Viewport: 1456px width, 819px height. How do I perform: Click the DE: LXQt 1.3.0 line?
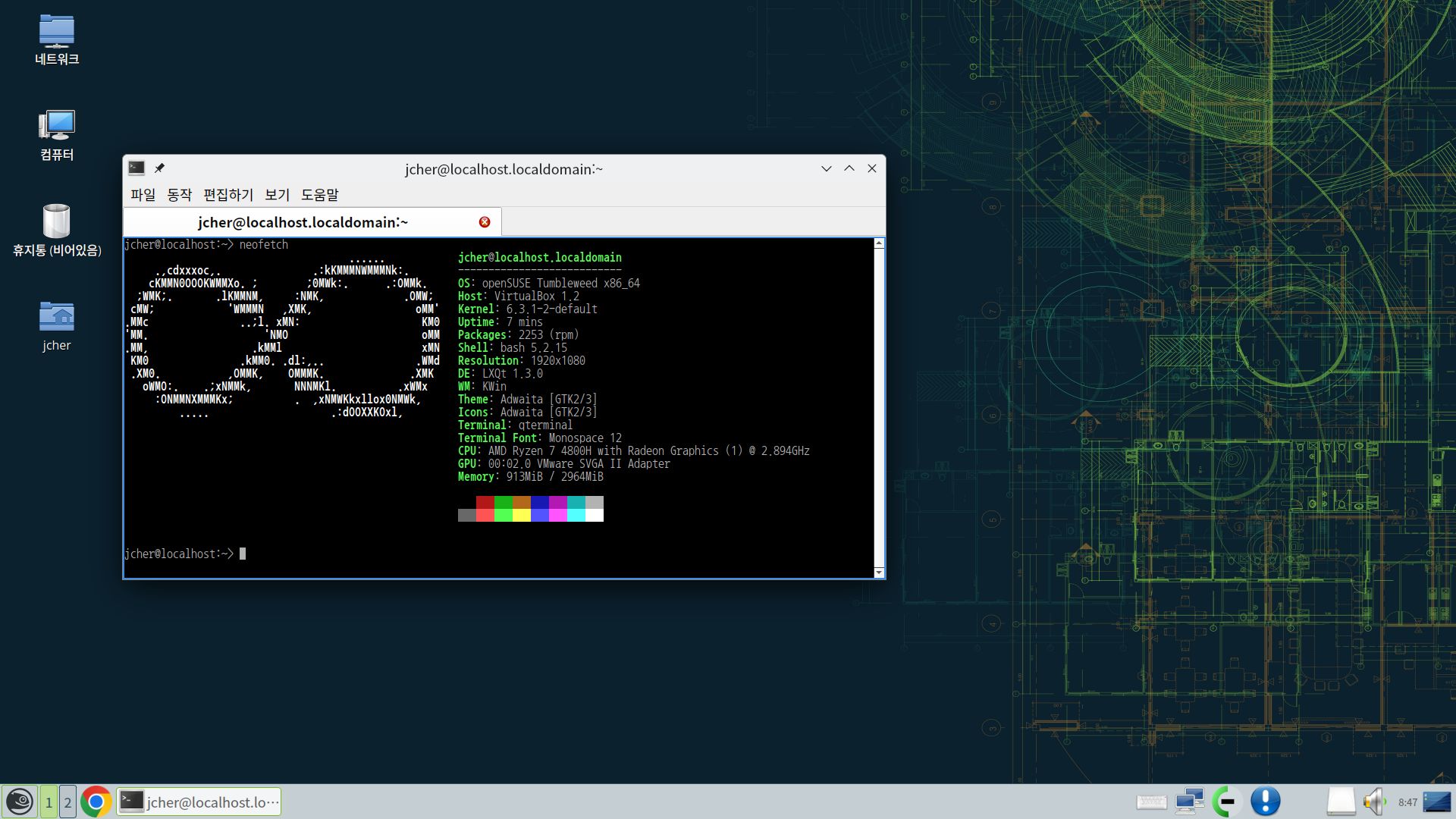click(x=500, y=373)
